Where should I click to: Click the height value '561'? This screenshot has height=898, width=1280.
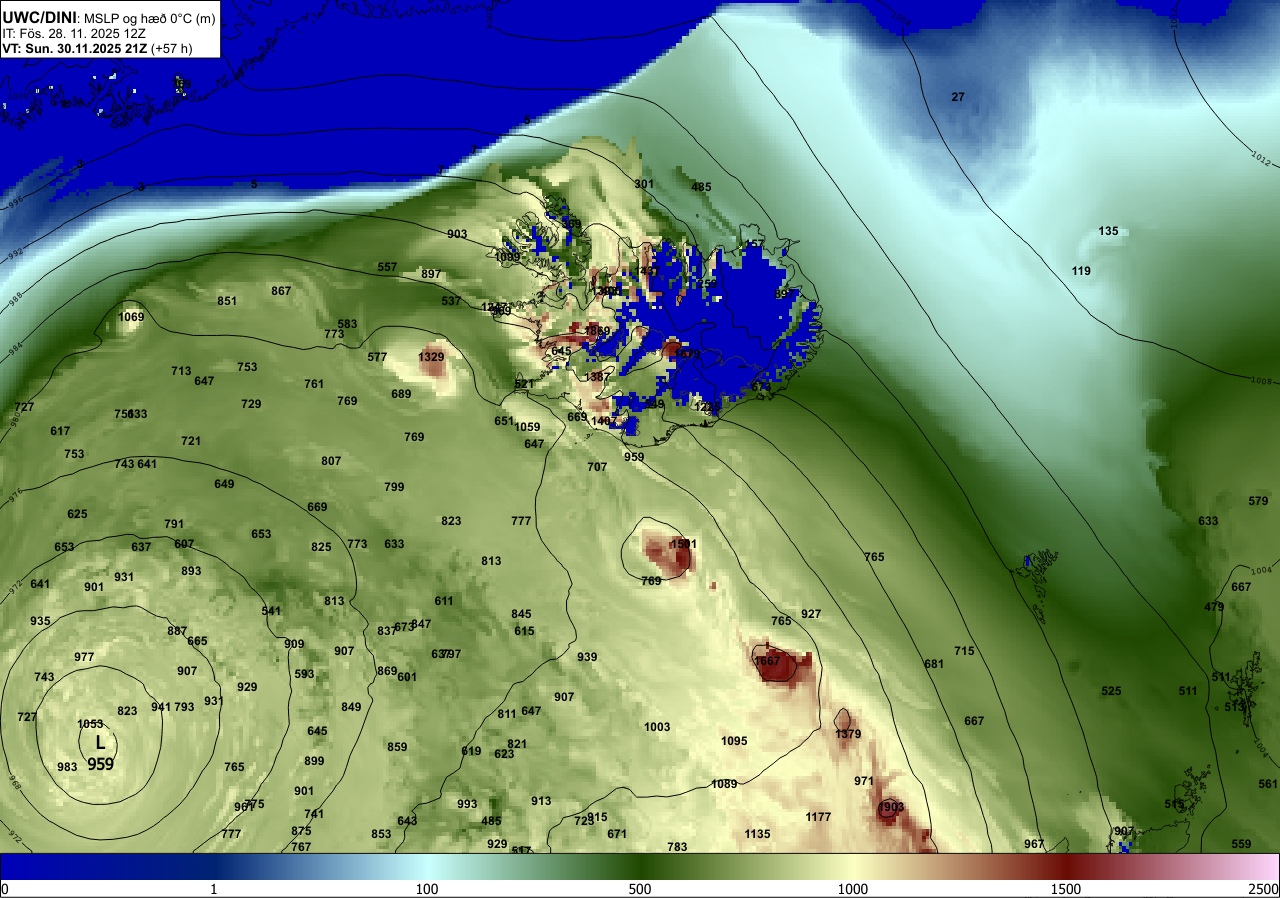(x=1268, y=784)
